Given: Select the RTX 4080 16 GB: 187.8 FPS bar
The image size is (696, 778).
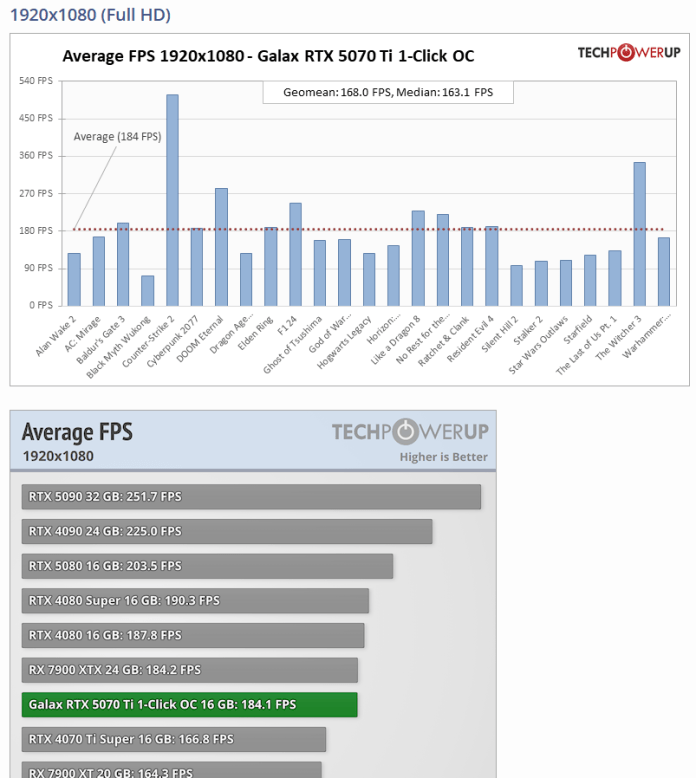Looking at the screenshot, I should pos(193,636).
